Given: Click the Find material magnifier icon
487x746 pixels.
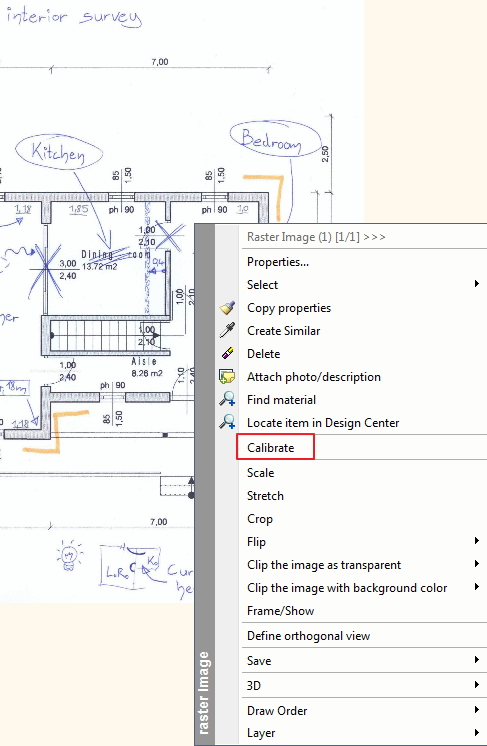Looking at the screenshot, I should click(x=227, y=400).
